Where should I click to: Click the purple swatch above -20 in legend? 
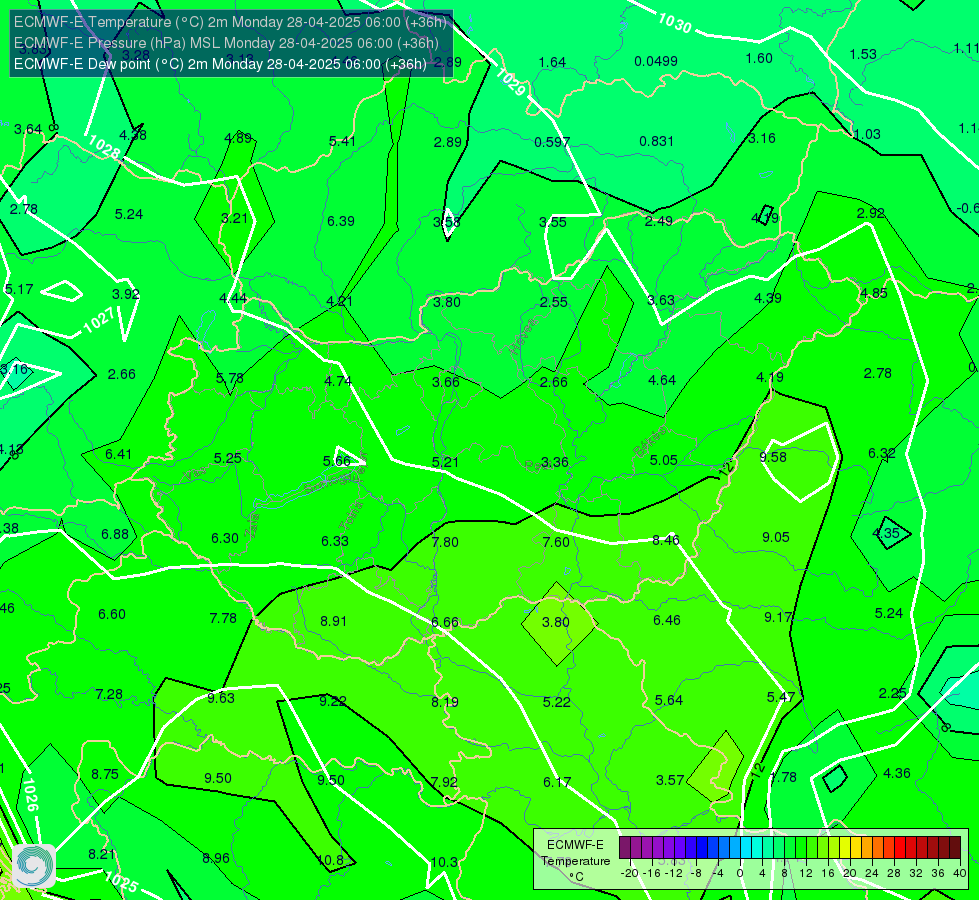(625, 848)
